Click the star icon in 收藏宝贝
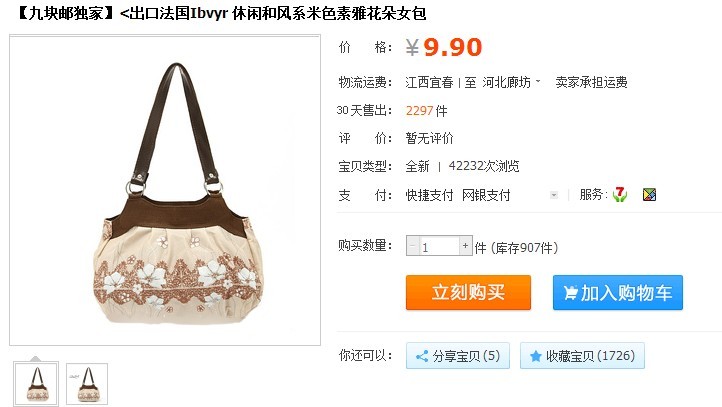 point(536,356)
